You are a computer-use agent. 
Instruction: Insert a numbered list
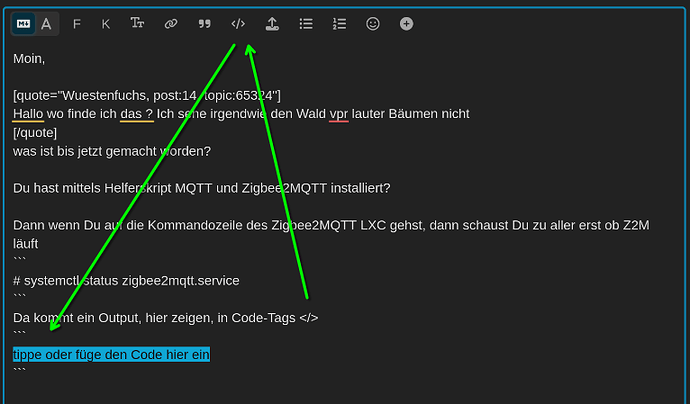339,24
